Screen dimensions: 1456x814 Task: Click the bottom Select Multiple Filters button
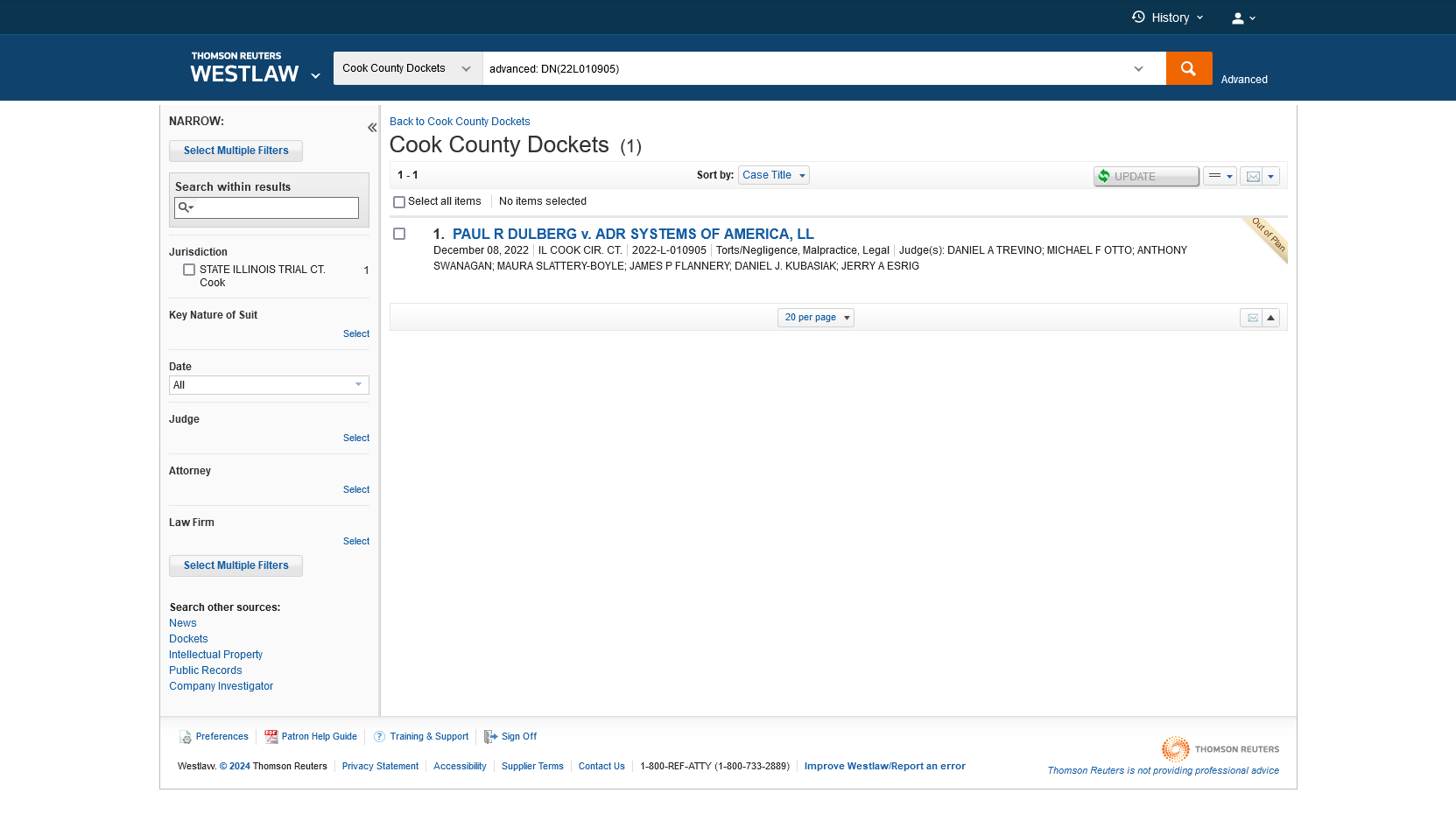pos(236,565)
